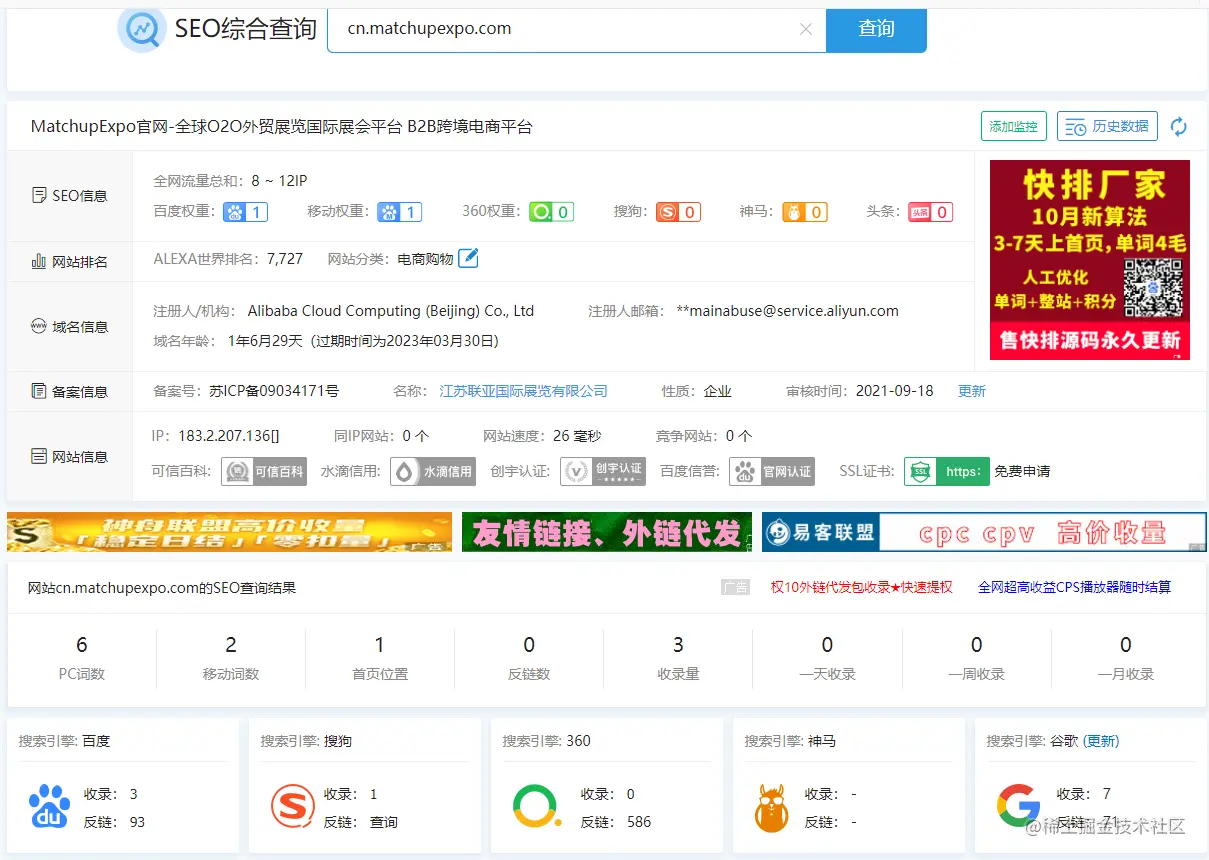Open the 备案信息 sidebar section
This screenshot has width=1209, height=860.
click(69, 391)
